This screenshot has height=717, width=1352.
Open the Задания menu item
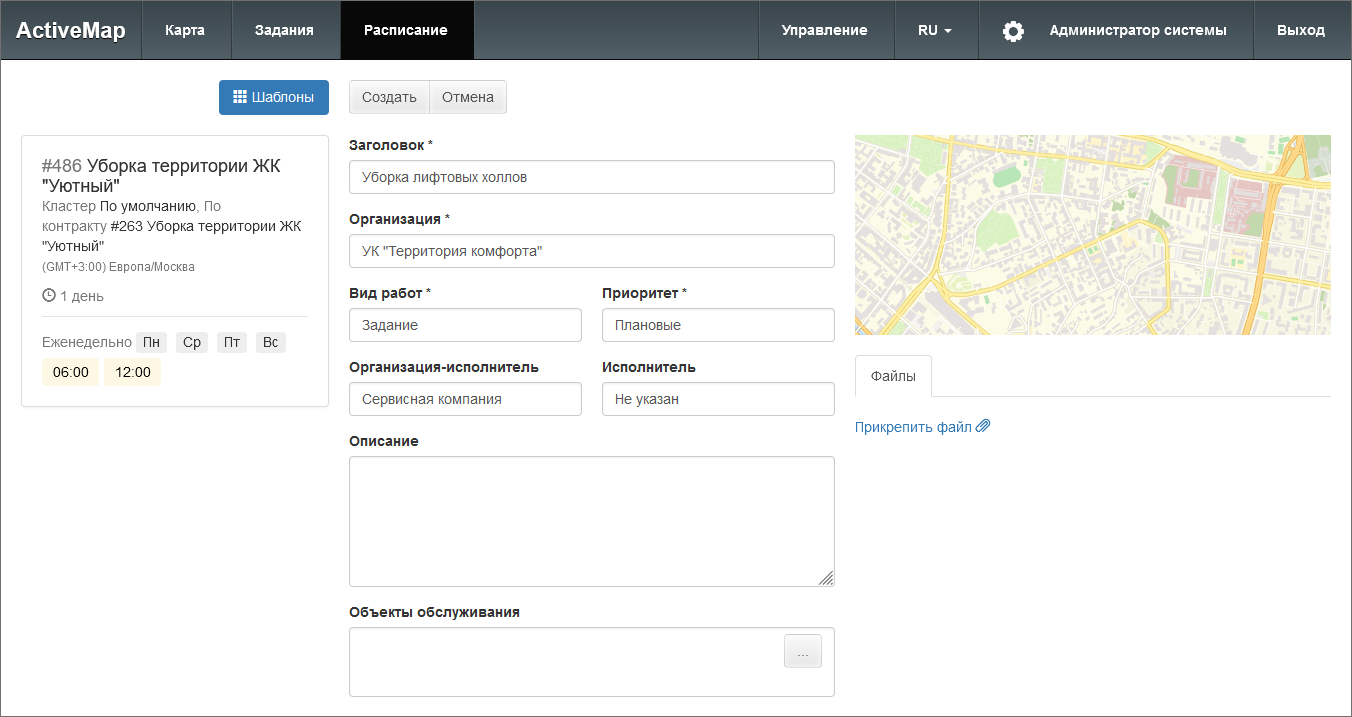[x=284, y=31]
